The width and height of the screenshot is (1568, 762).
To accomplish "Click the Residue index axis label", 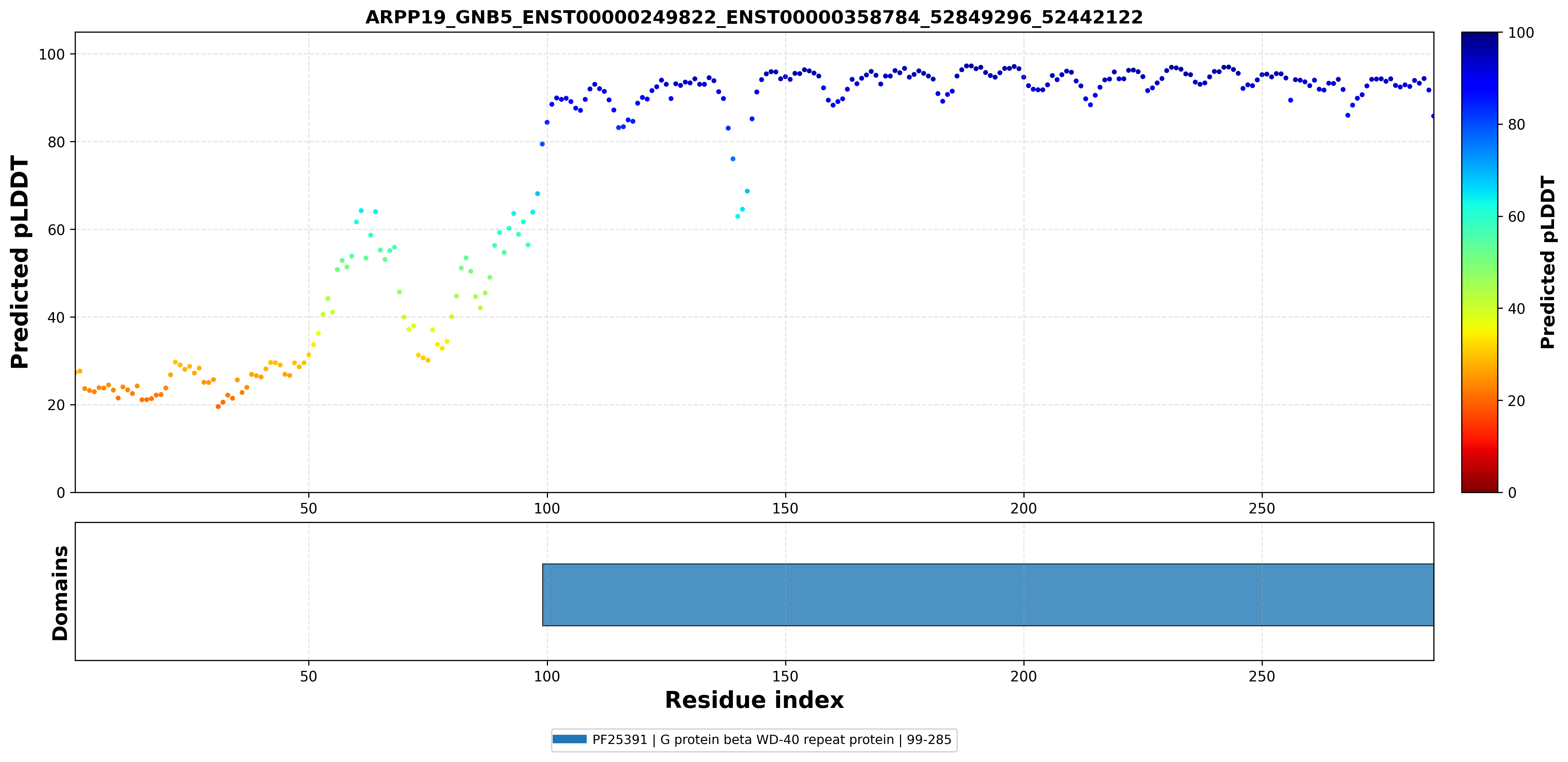I will pos(754,700).
